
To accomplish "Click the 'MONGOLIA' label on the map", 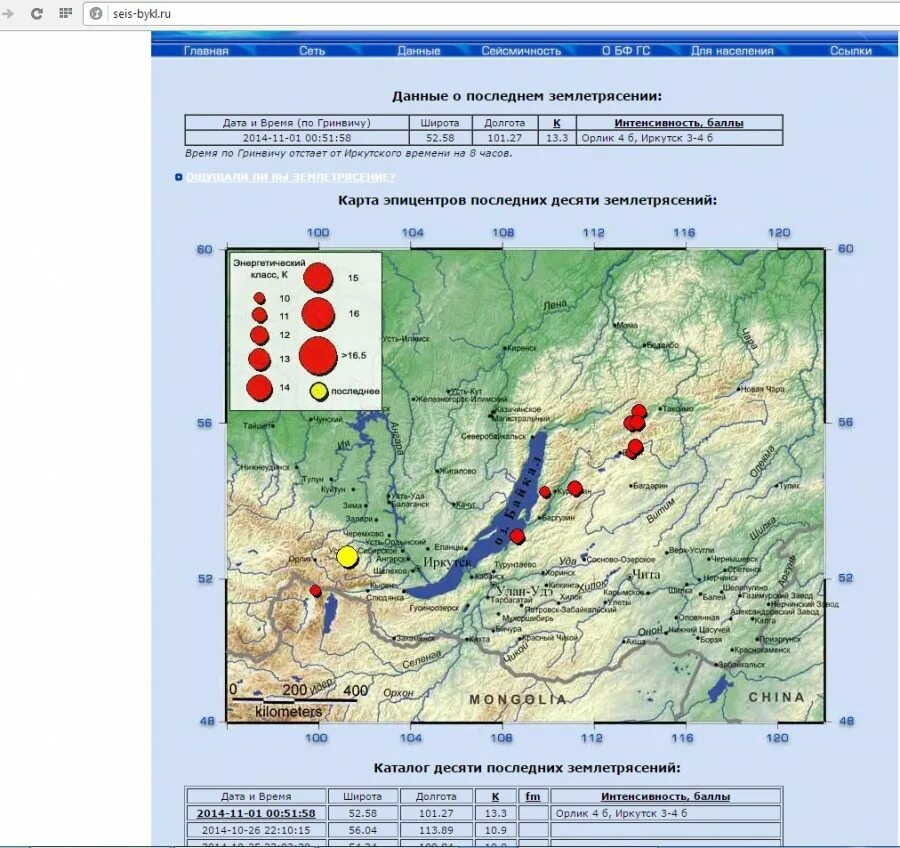I will click(x=518, y=699).
